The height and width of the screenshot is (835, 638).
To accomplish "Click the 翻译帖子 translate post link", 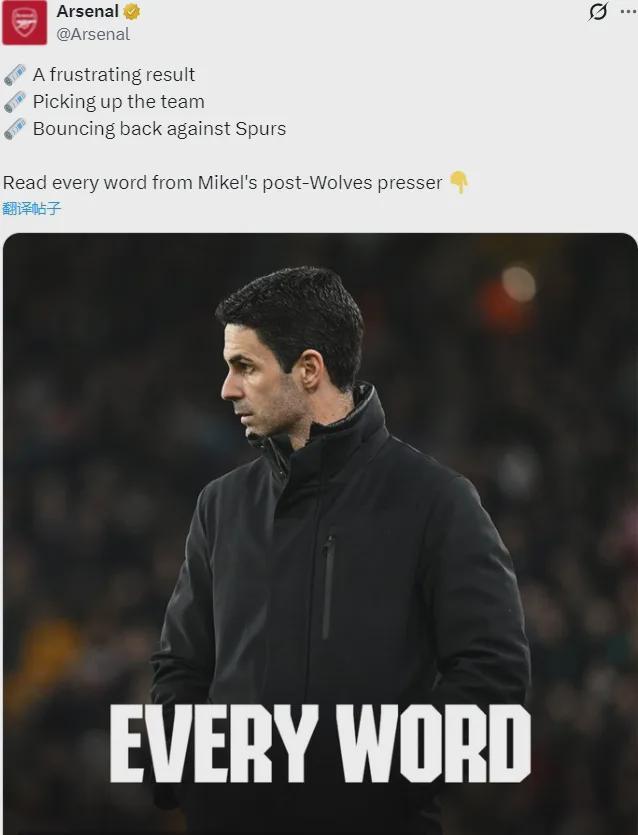I will pyautogui.click(x=31, y=208).
